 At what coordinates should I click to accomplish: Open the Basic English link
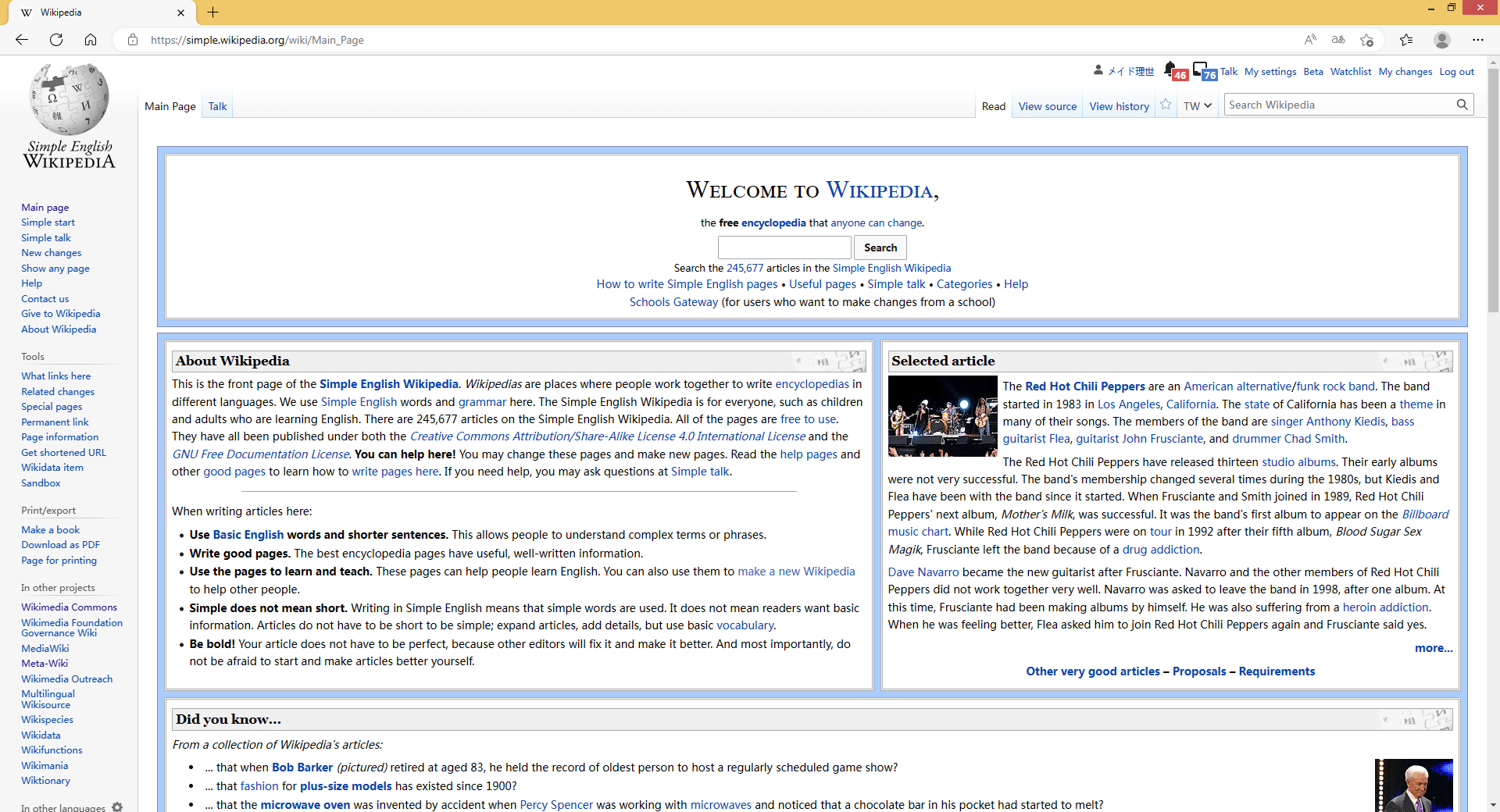[248, 535]
